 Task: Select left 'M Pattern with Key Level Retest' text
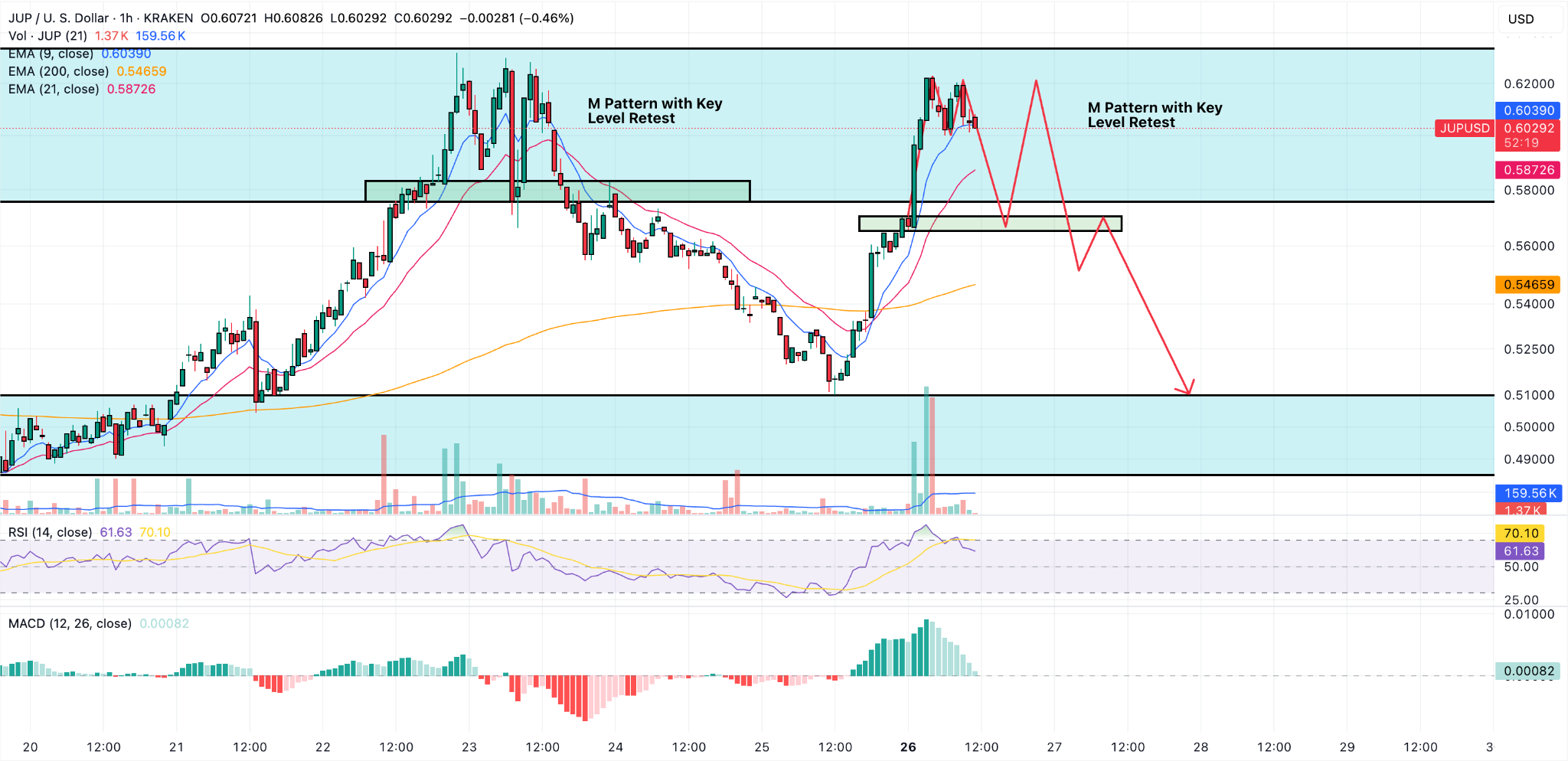point(655,111)
